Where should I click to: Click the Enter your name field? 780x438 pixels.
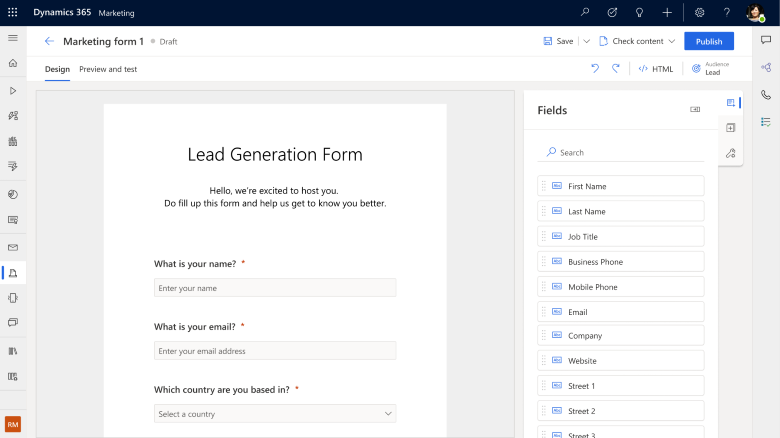click(275, 288)
